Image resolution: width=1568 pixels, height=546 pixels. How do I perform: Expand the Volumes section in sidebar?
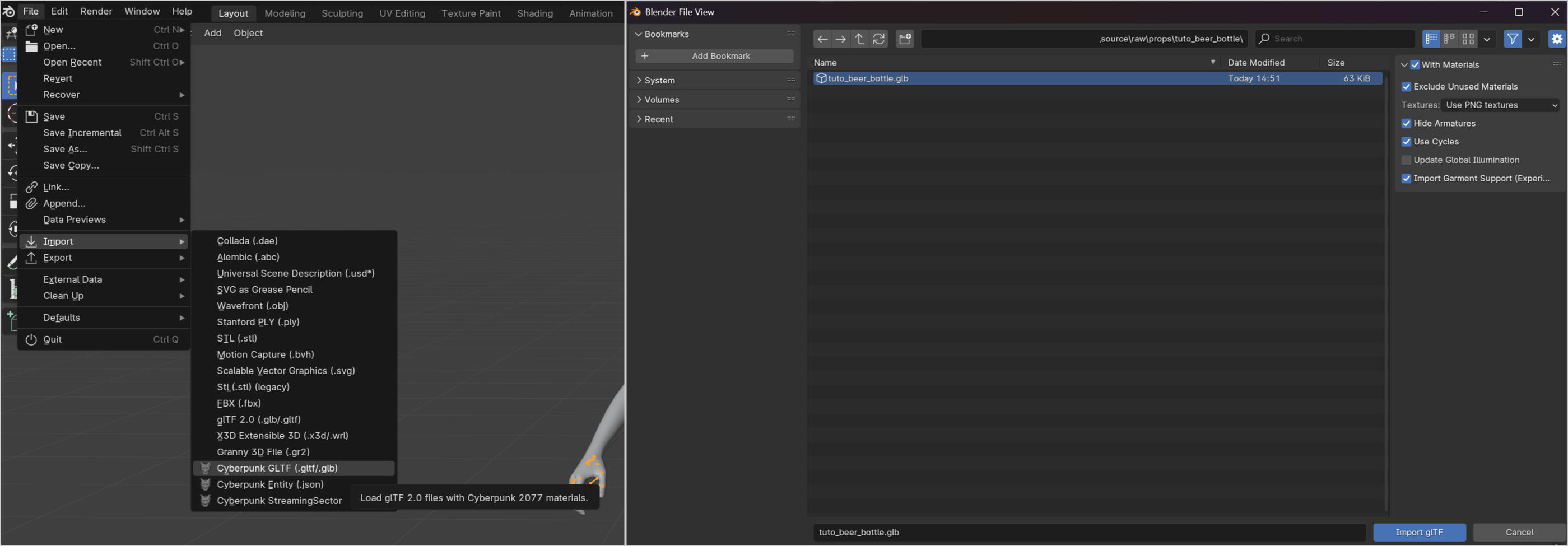(x=661, y=100)
